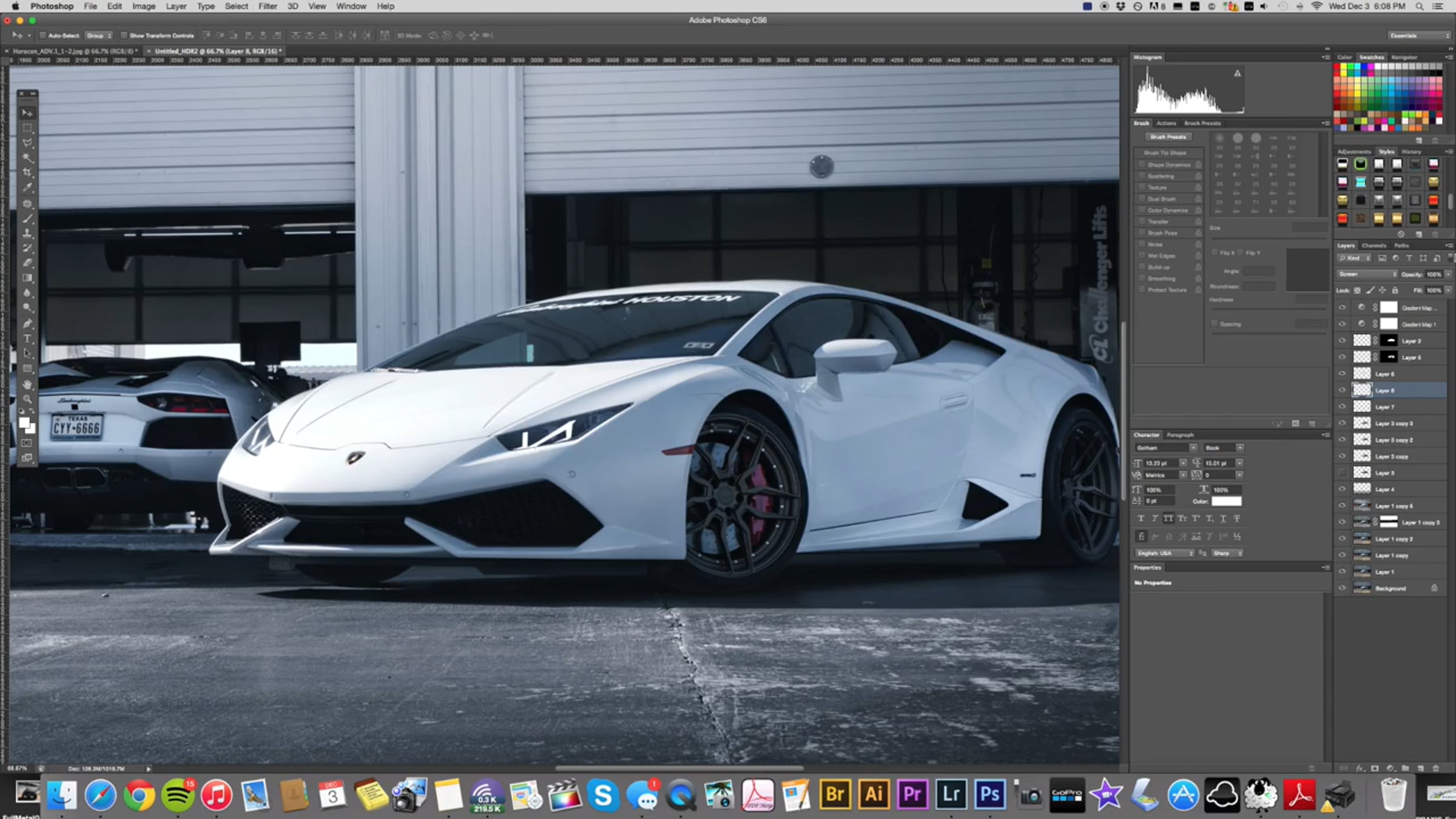1456x819 pixels.
Task: Select the Pen tool
Action: (x=27, y=323)
